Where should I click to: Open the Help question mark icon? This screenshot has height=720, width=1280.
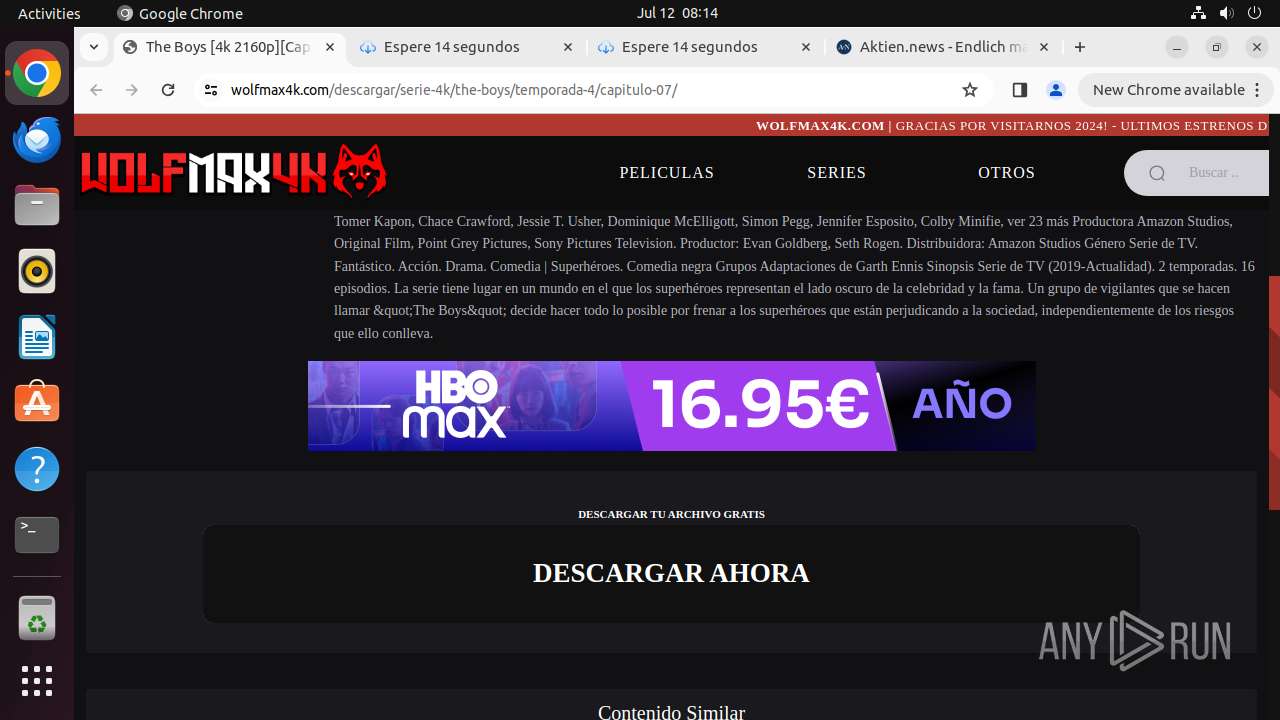[37, 469]
